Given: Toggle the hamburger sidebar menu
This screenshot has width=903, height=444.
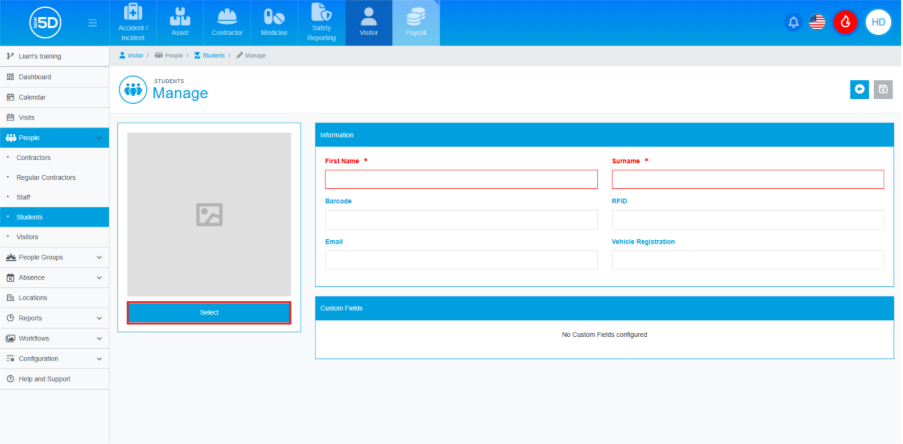Looking at the screenshot, I should coord(93,22).
